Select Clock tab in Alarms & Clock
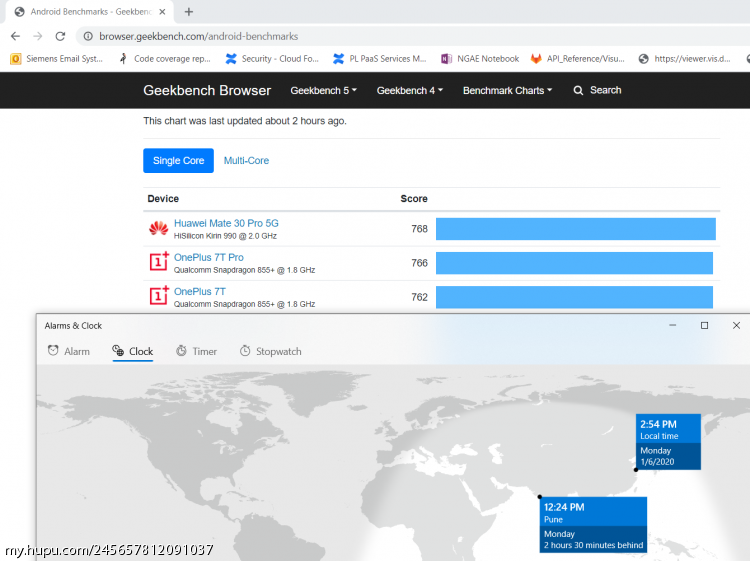This screenshot has height=561, width=750. [x=132, y=352]
